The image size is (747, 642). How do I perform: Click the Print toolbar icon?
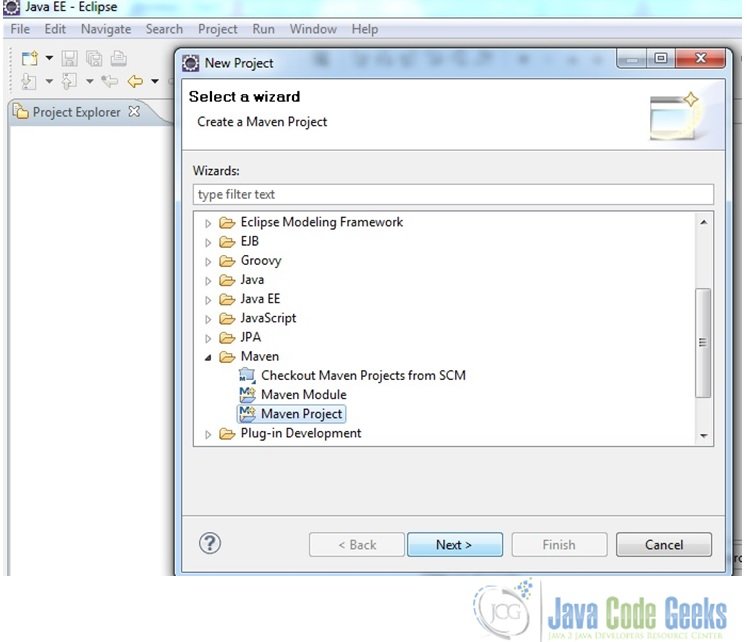click(x=119, y=58)
